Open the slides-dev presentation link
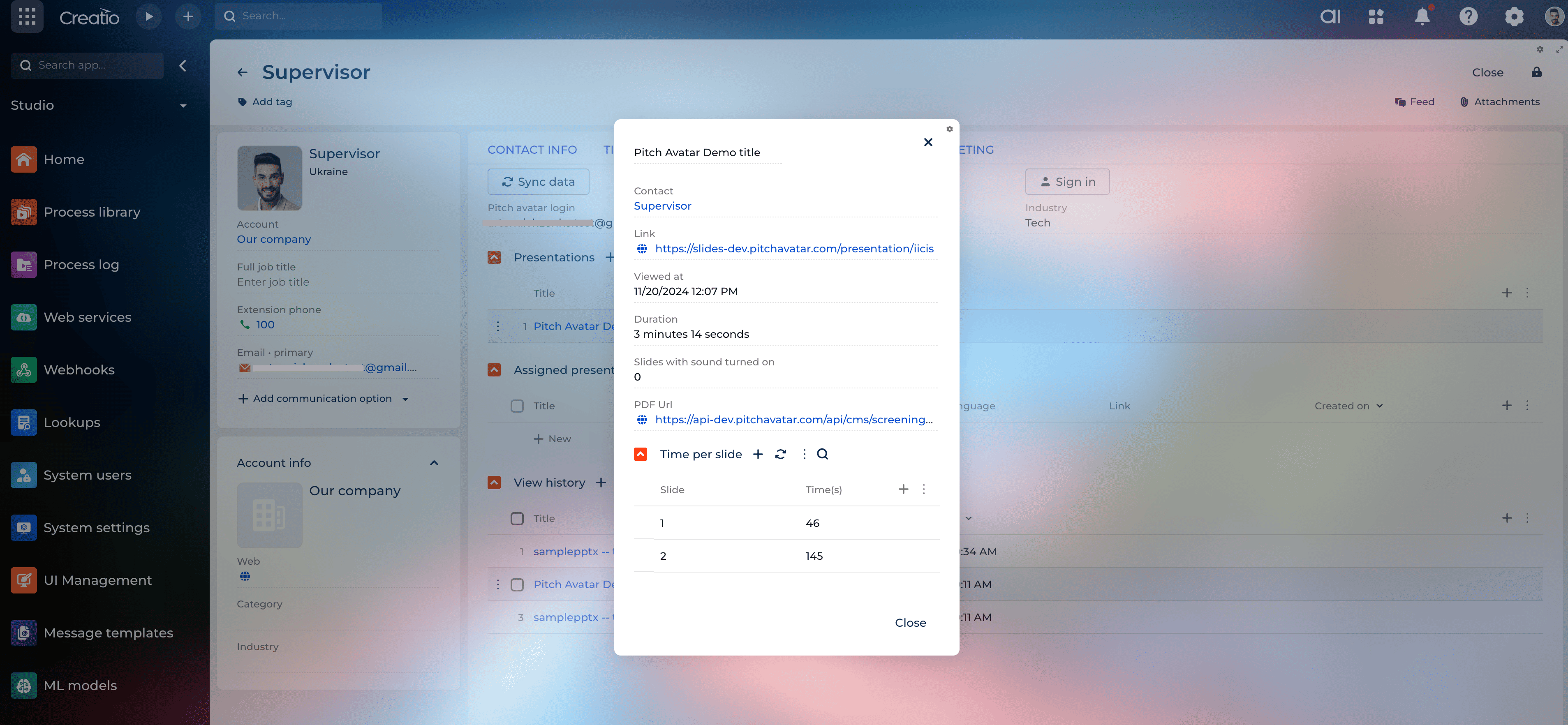1568x725 pixels. tap(794, 248)
